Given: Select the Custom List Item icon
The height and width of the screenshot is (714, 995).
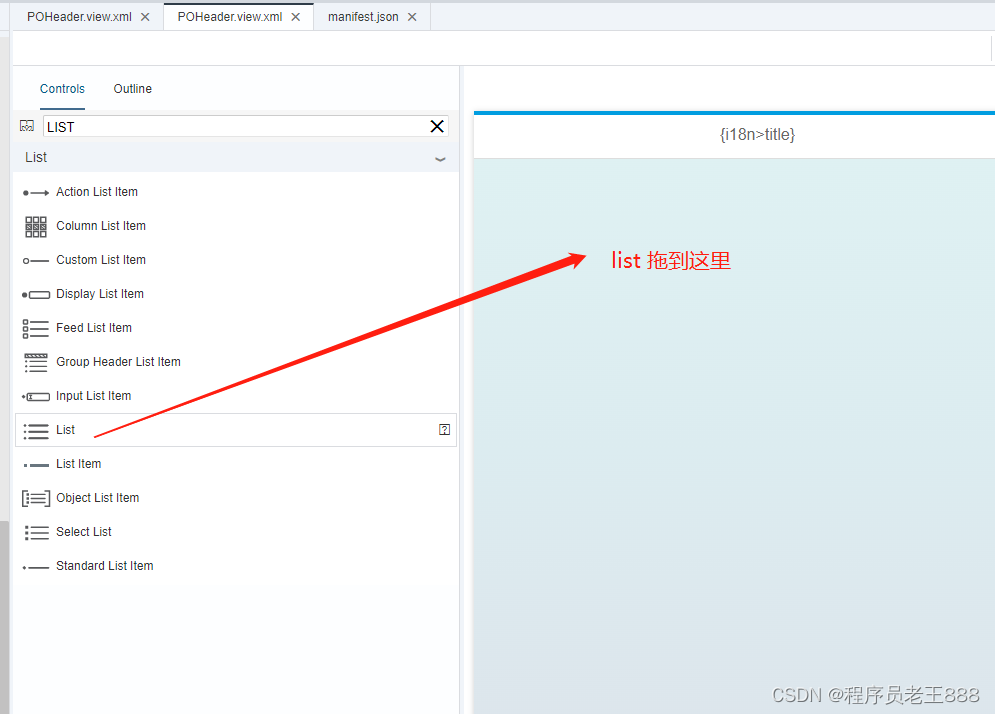Looking at the screenshot, I should point(36,261).
